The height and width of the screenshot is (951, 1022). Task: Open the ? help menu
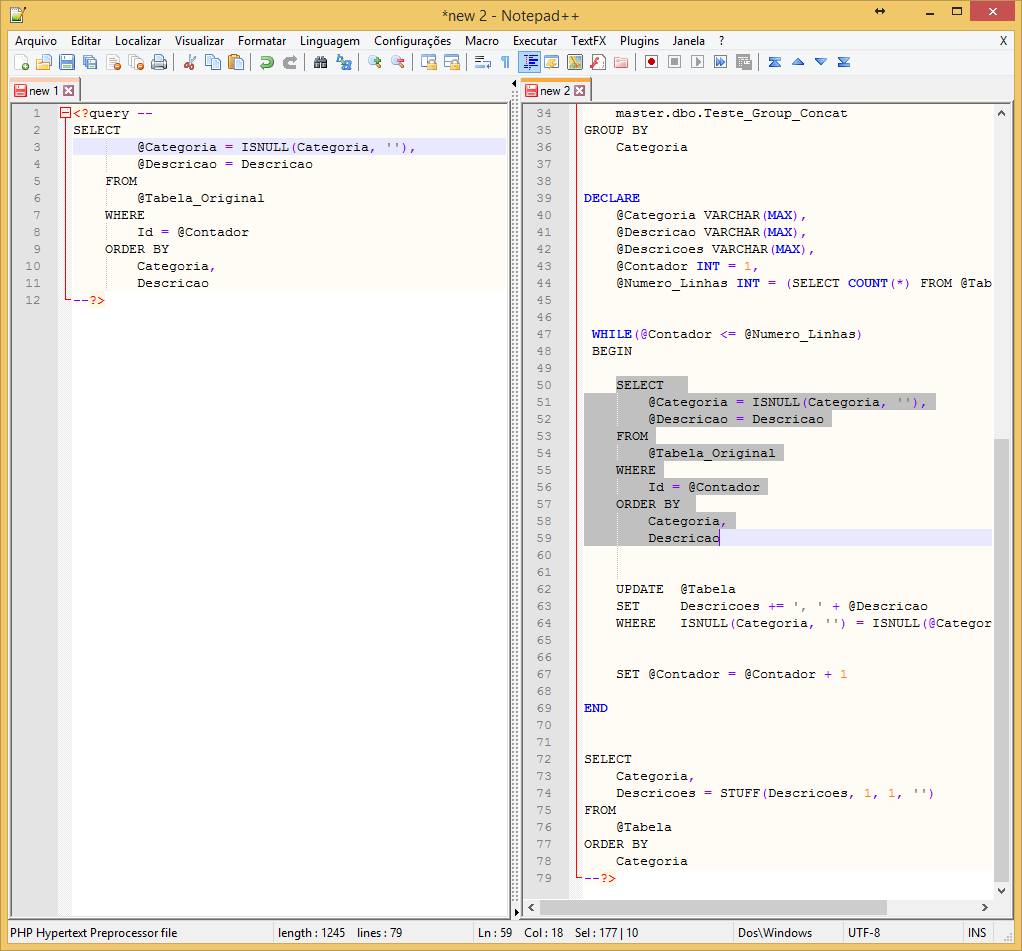click(x=722, y=40)
